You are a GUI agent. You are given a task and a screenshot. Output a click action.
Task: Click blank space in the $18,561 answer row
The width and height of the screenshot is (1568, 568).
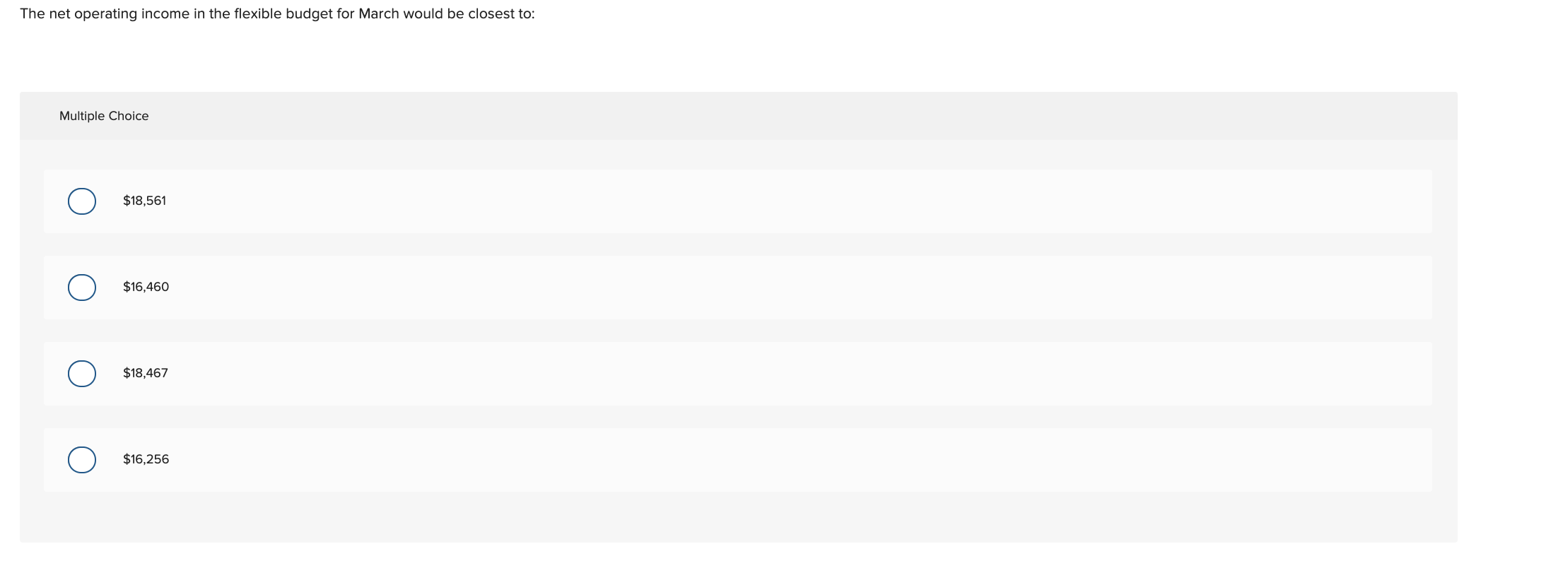point(778,201)
